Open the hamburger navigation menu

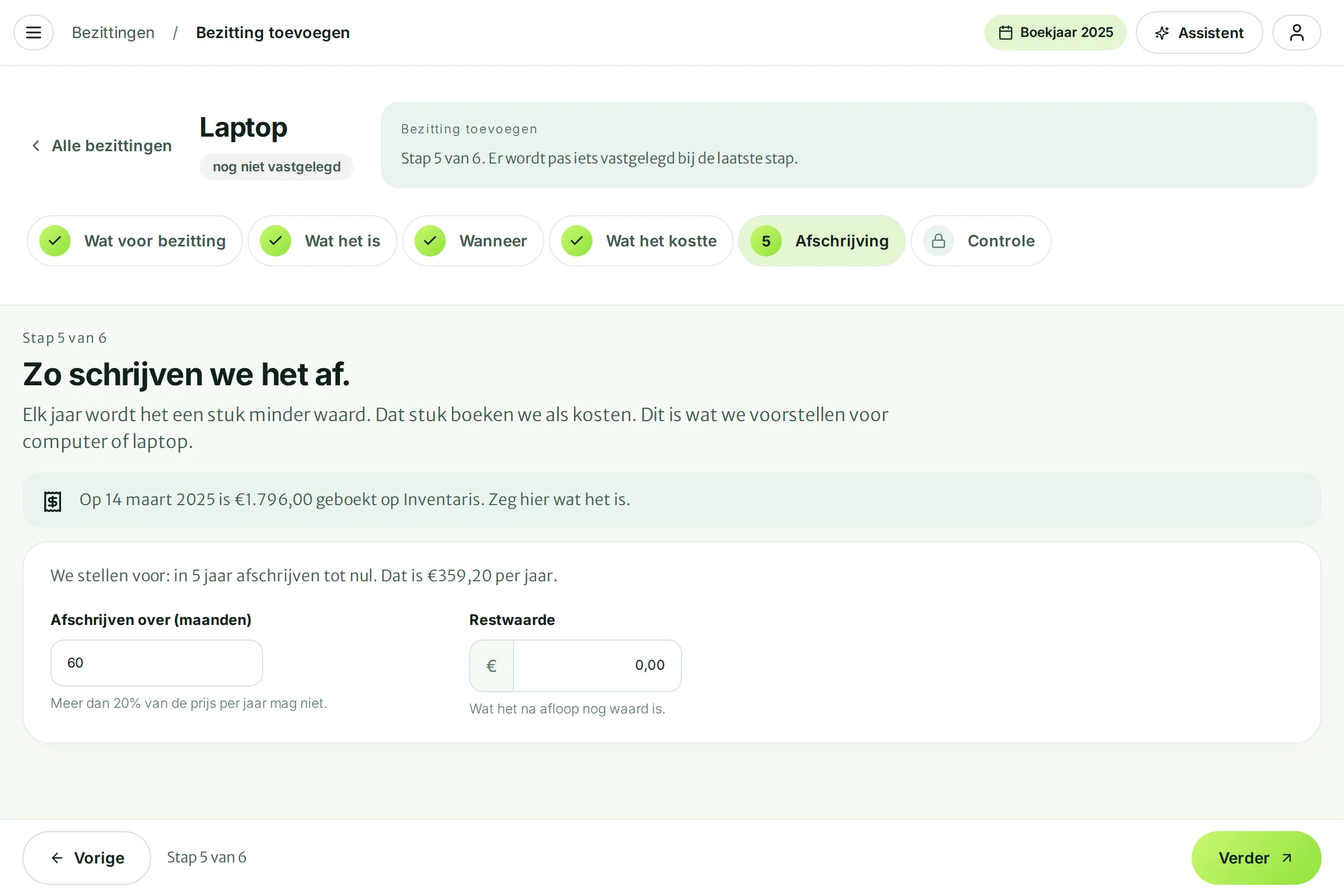tap(33, 32)
